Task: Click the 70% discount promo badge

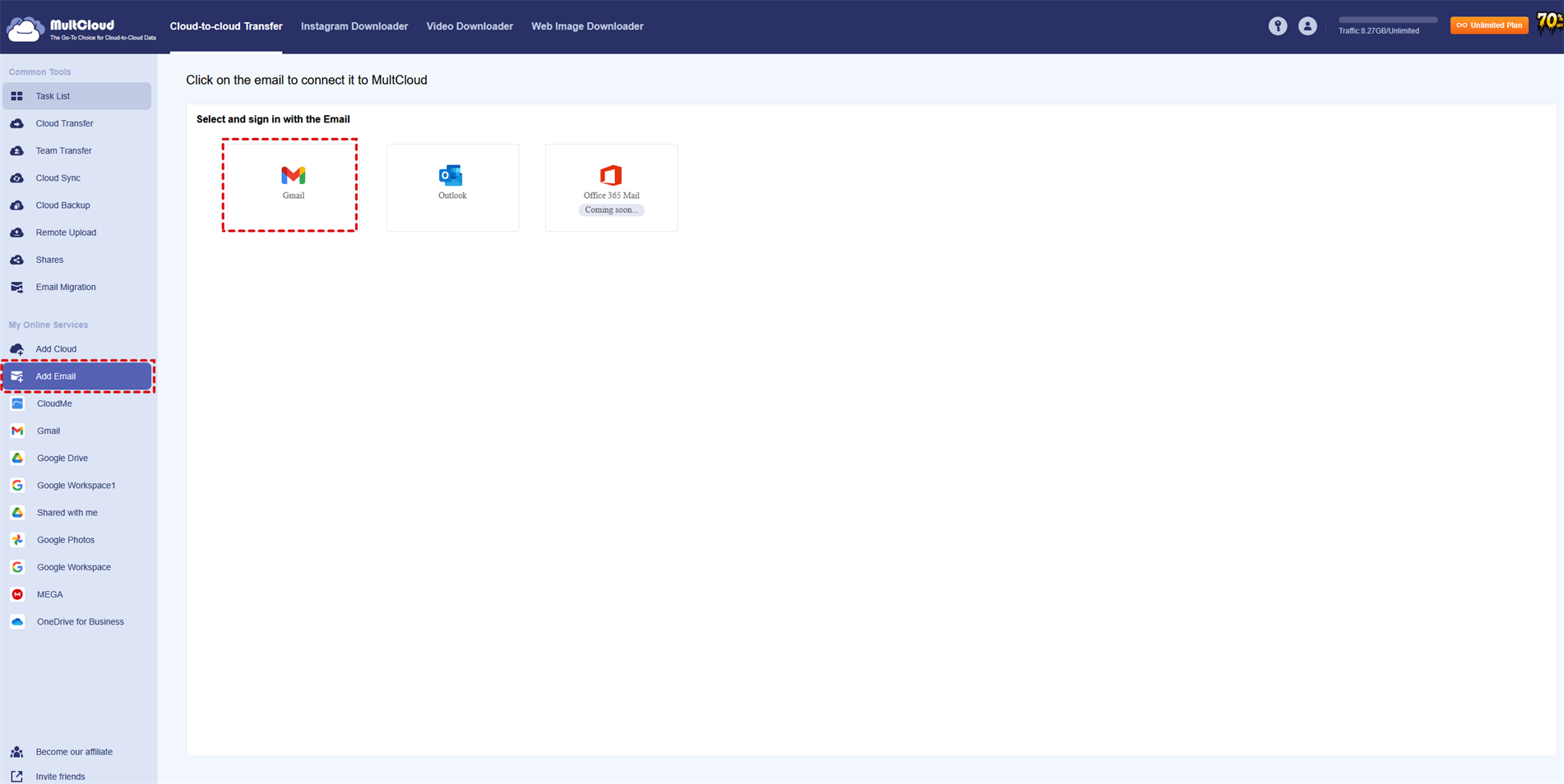Action: coord(1549,23)
